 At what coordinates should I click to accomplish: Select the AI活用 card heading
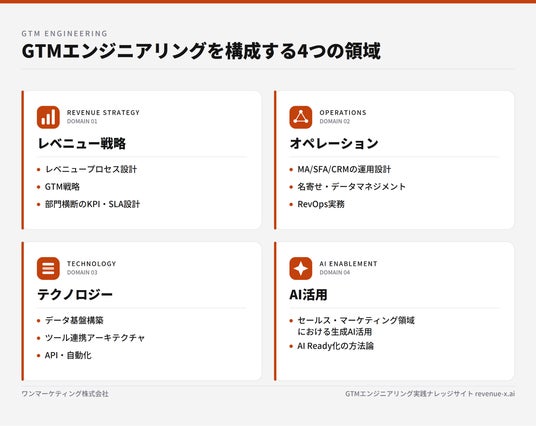[x=308, y=294]
